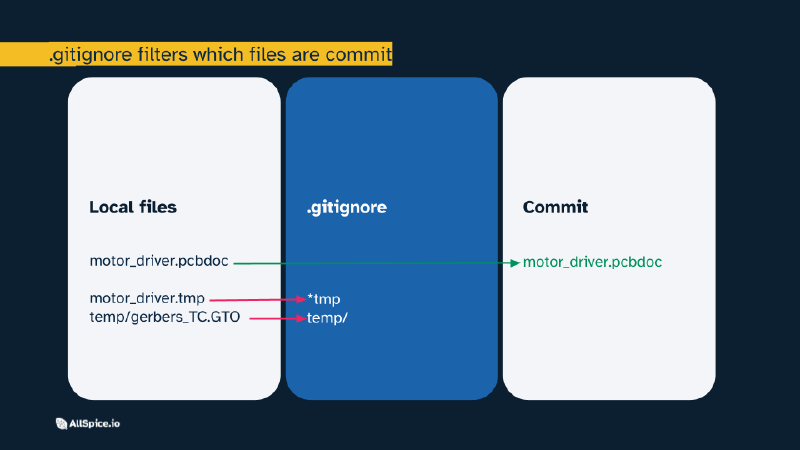The width and height of the screenshot is (800, 450).
Task: Select the slide title about .gitignore filters
Action: [221, 54]
